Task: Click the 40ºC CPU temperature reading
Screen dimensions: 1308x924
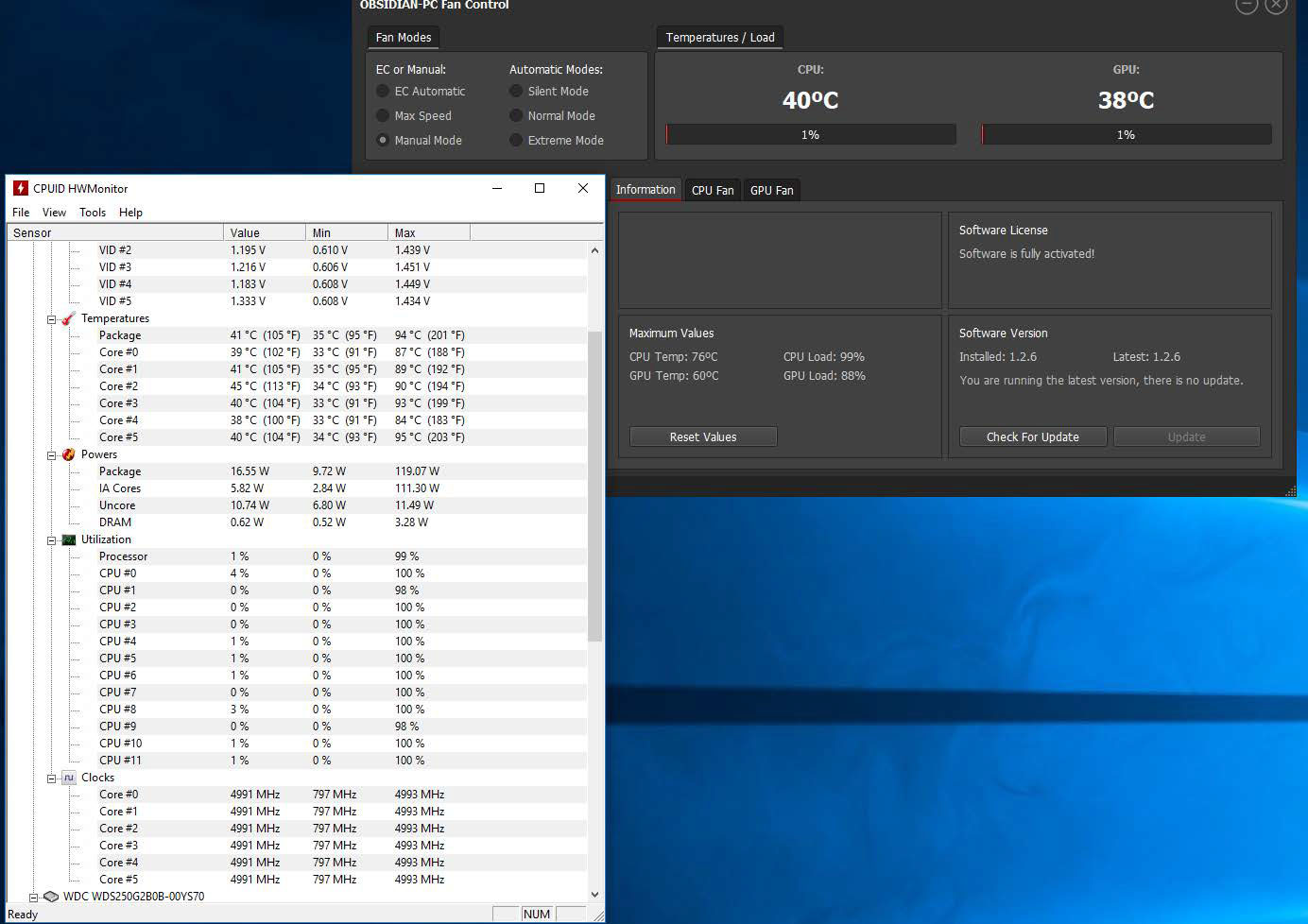Action: tap(811, 100)
